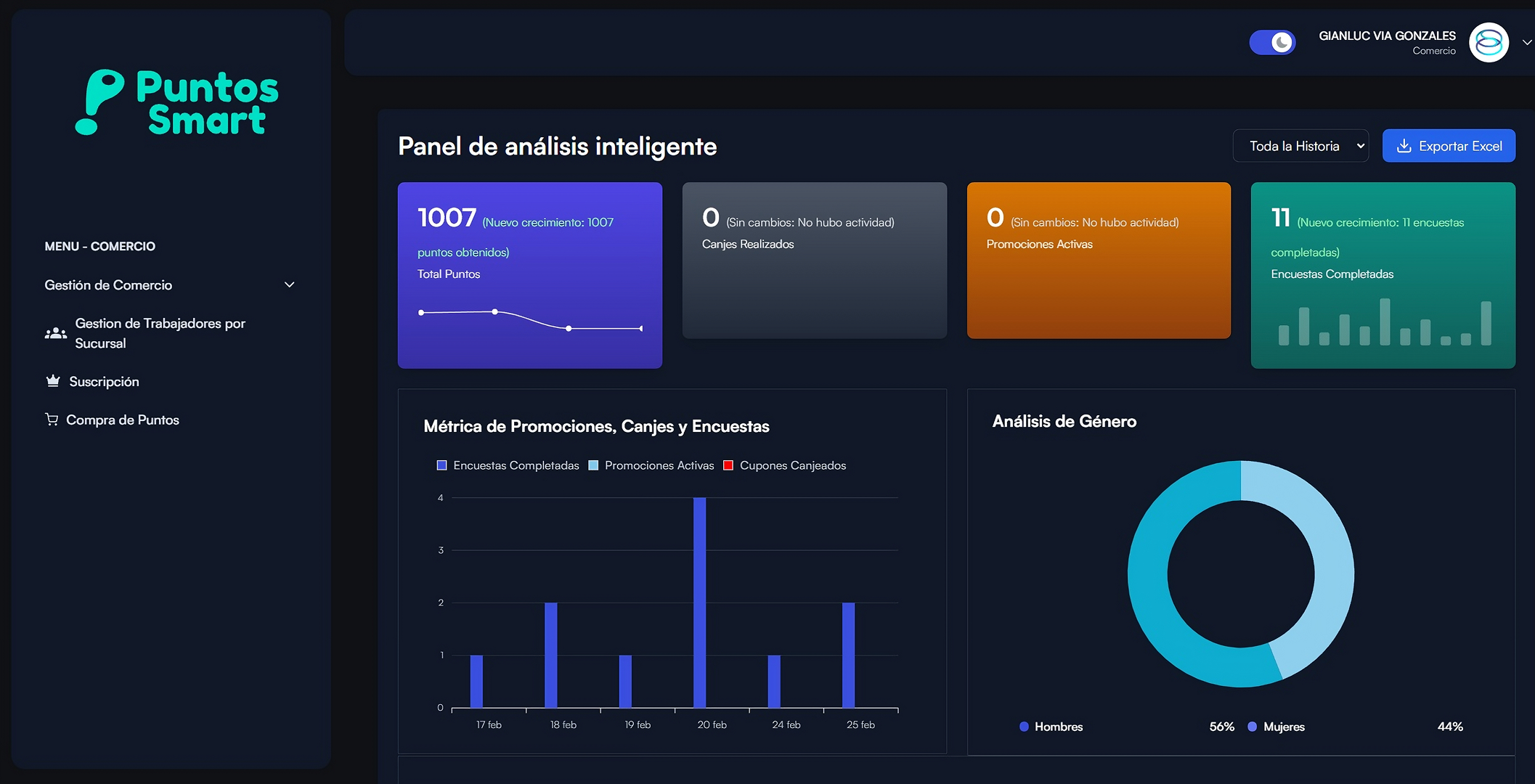Click the moon icon in the theme switch

click(x=1281, y=42)
